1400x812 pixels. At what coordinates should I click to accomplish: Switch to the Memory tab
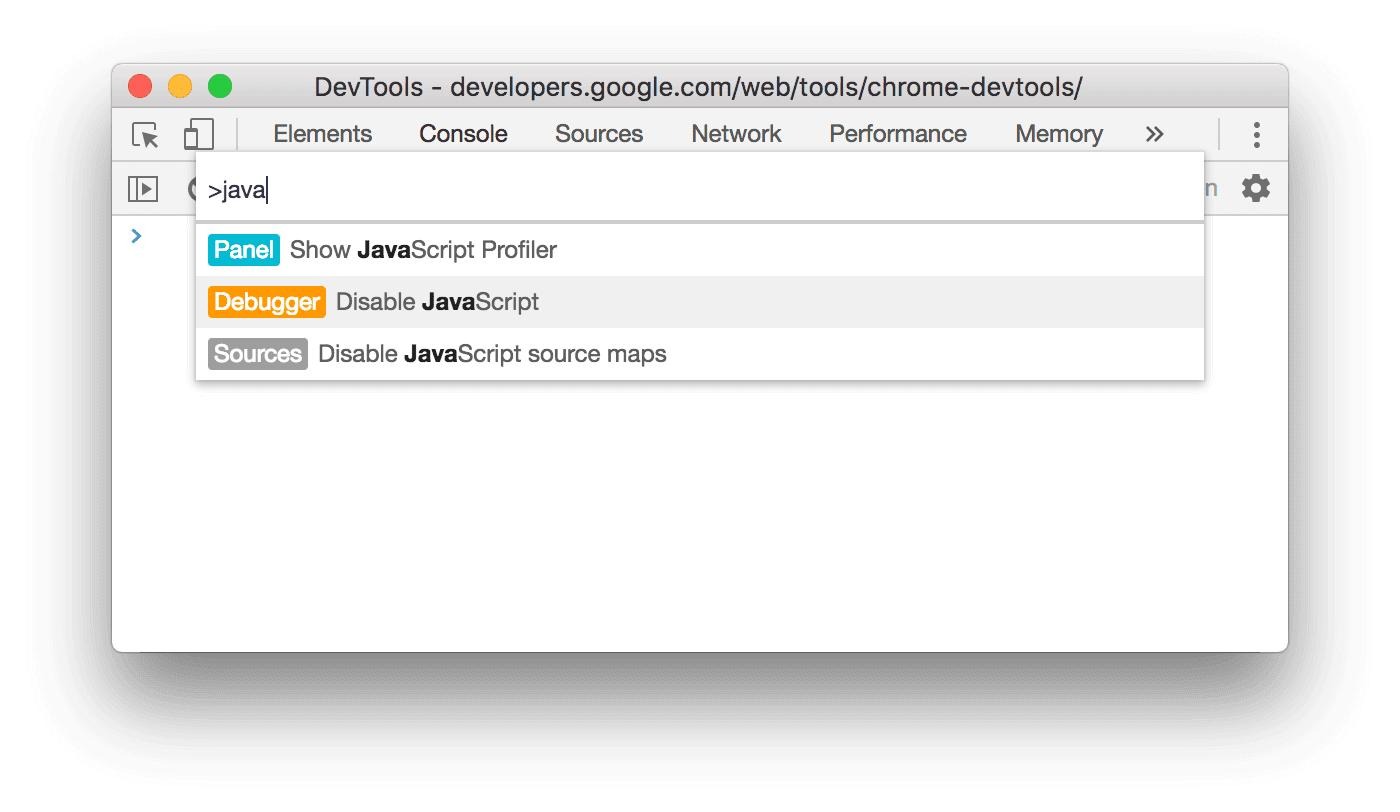1059,134
